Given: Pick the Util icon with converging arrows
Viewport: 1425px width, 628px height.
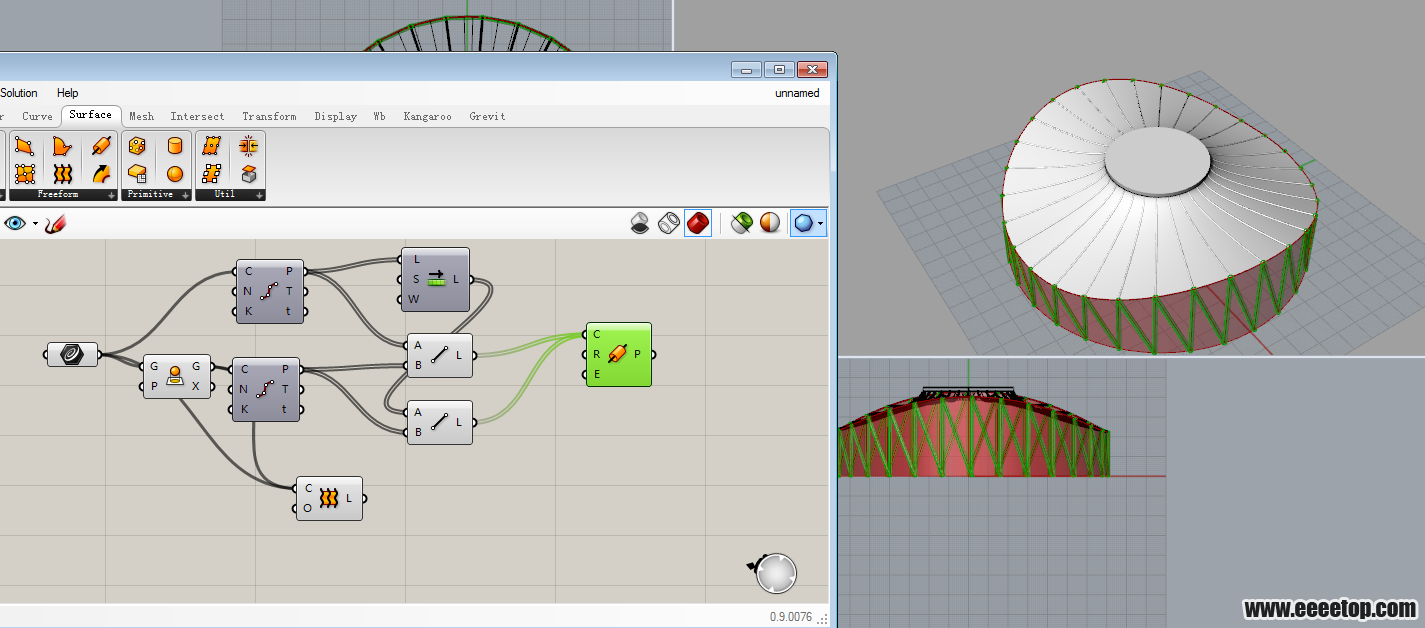Looking at the screenshot, I should pos(249,147).
